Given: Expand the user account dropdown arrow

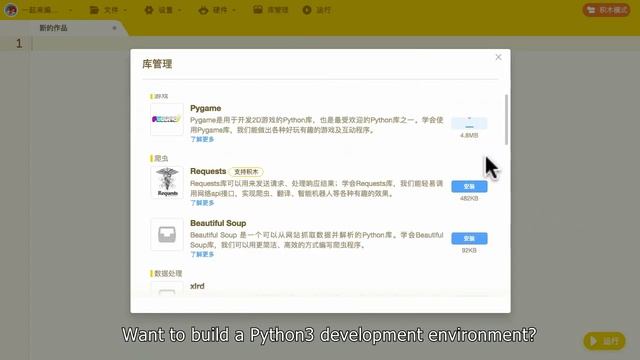Looking at the screenshot, I should pos(70,10).
